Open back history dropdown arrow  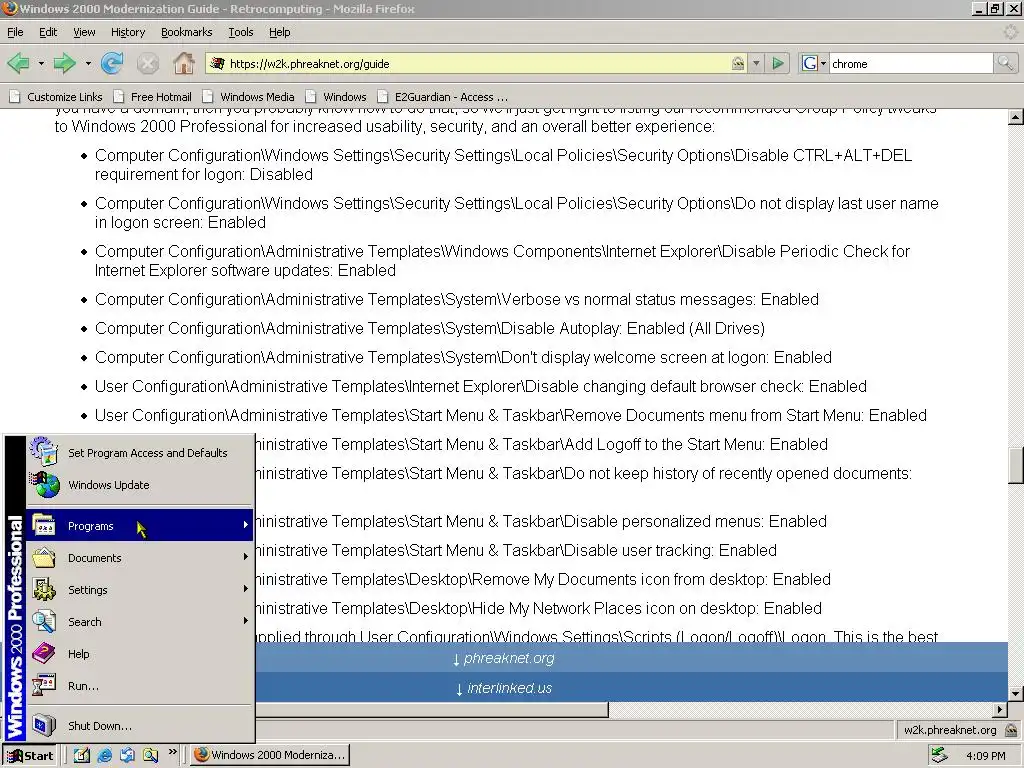pyautogui.click(x=40, y=63)
